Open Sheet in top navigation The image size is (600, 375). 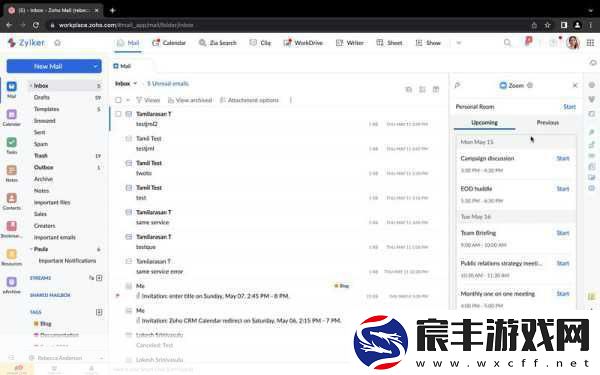(x=389, y=43)
